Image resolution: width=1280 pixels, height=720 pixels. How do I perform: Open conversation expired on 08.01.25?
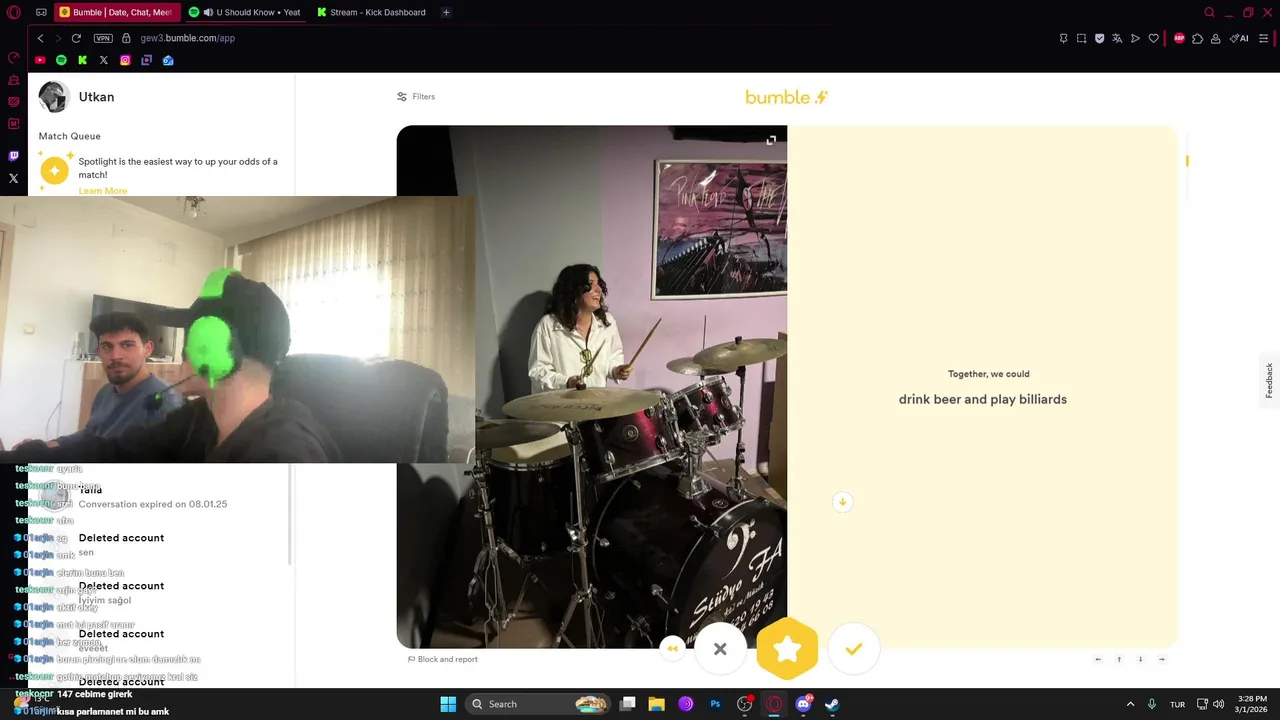click(x=160, y=497)
